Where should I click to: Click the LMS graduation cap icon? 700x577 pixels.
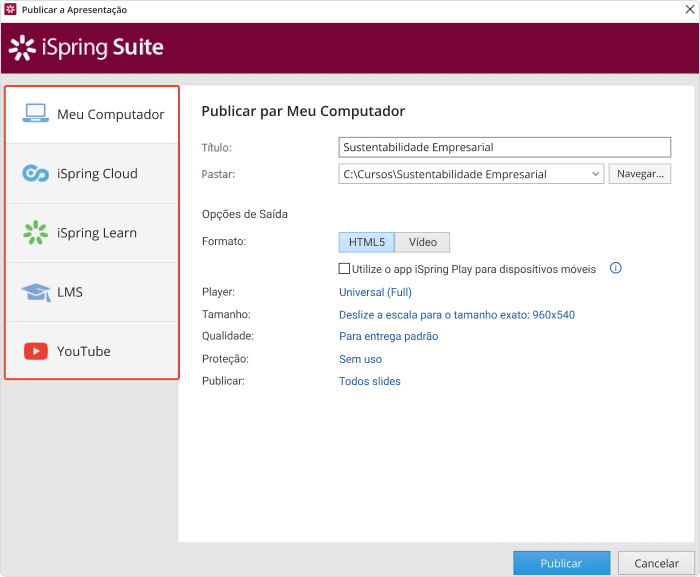[36, 293]
